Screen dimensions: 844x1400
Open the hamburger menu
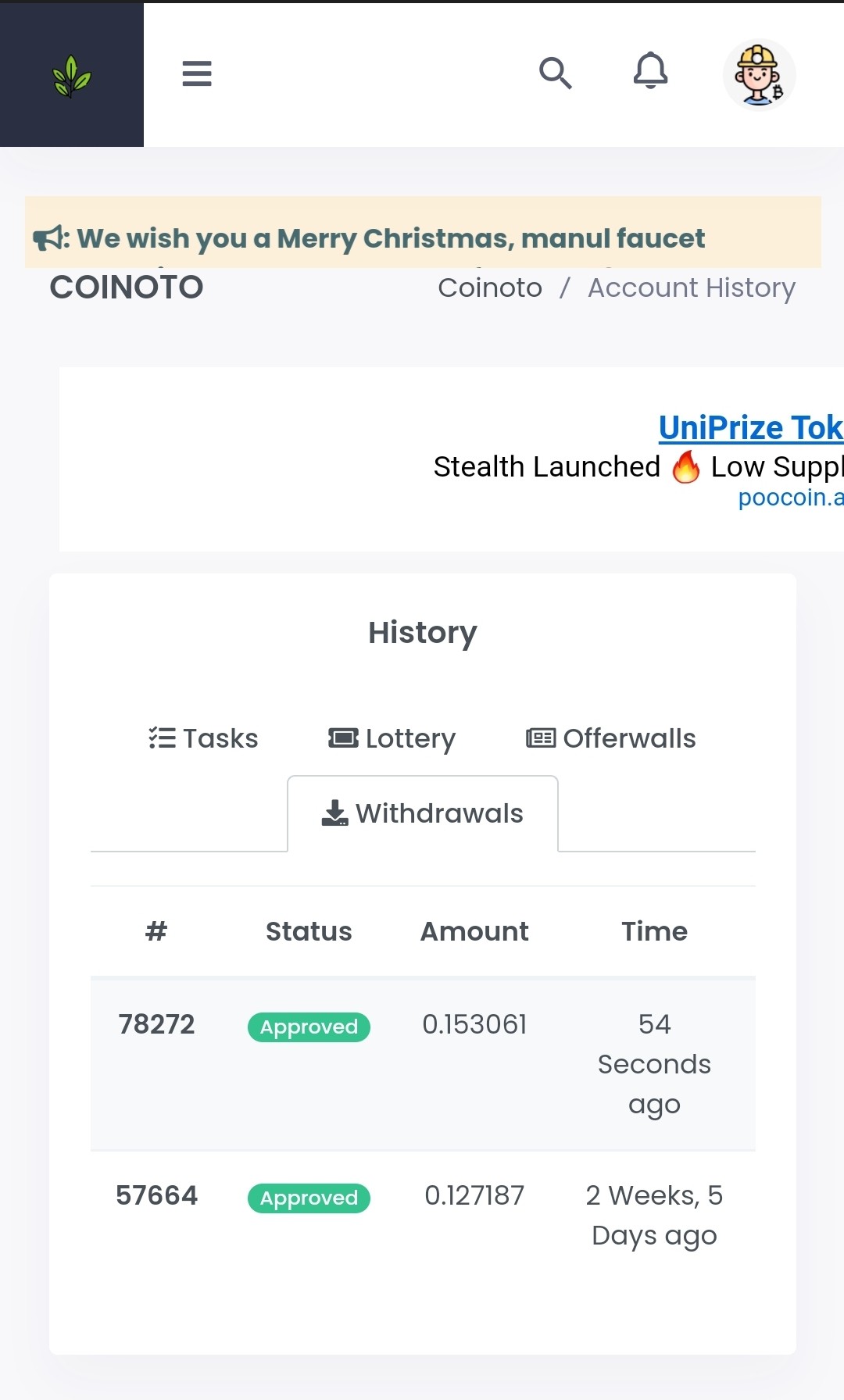point(197,73)
